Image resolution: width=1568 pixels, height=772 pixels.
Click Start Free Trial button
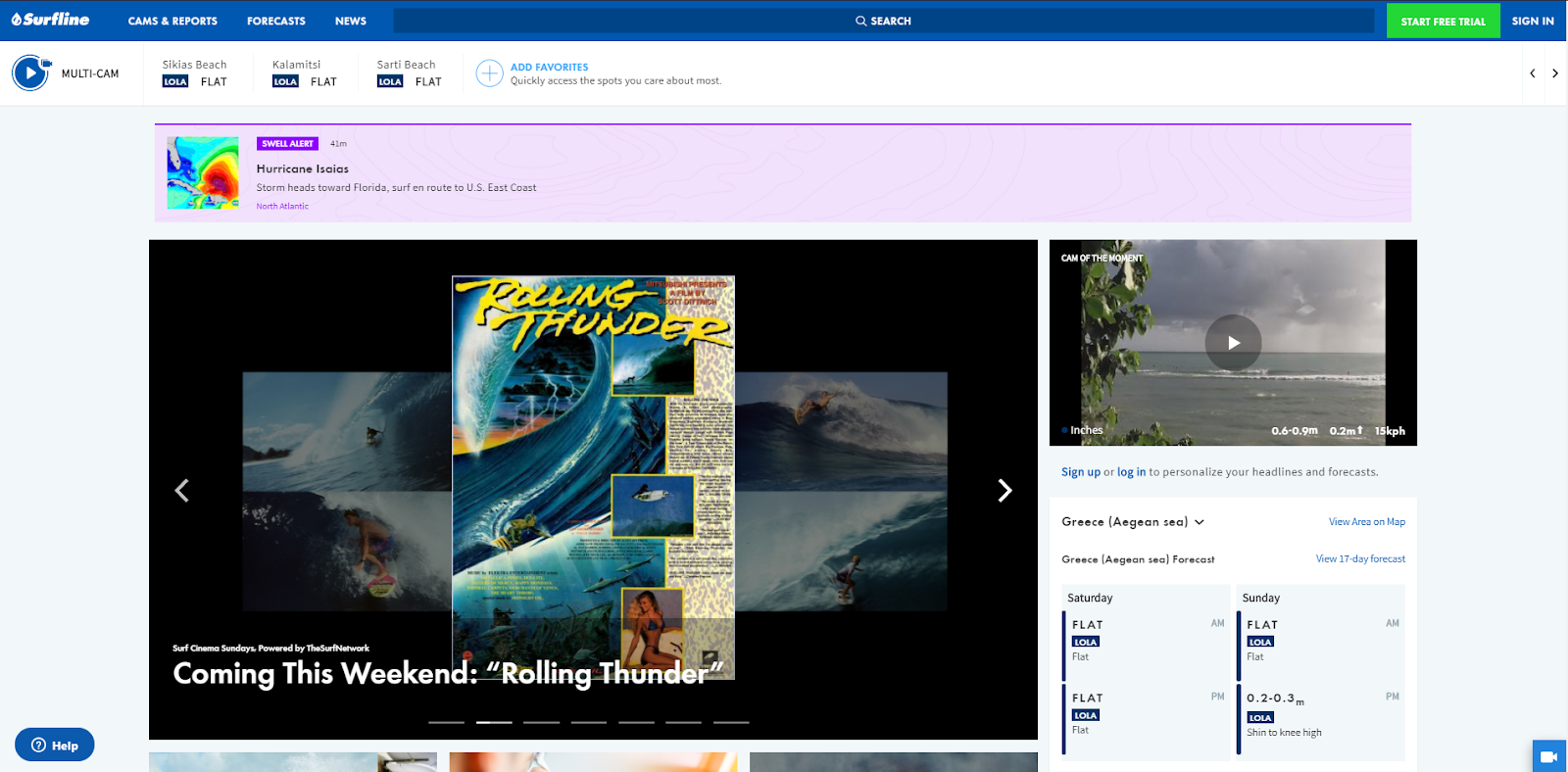1443,21
